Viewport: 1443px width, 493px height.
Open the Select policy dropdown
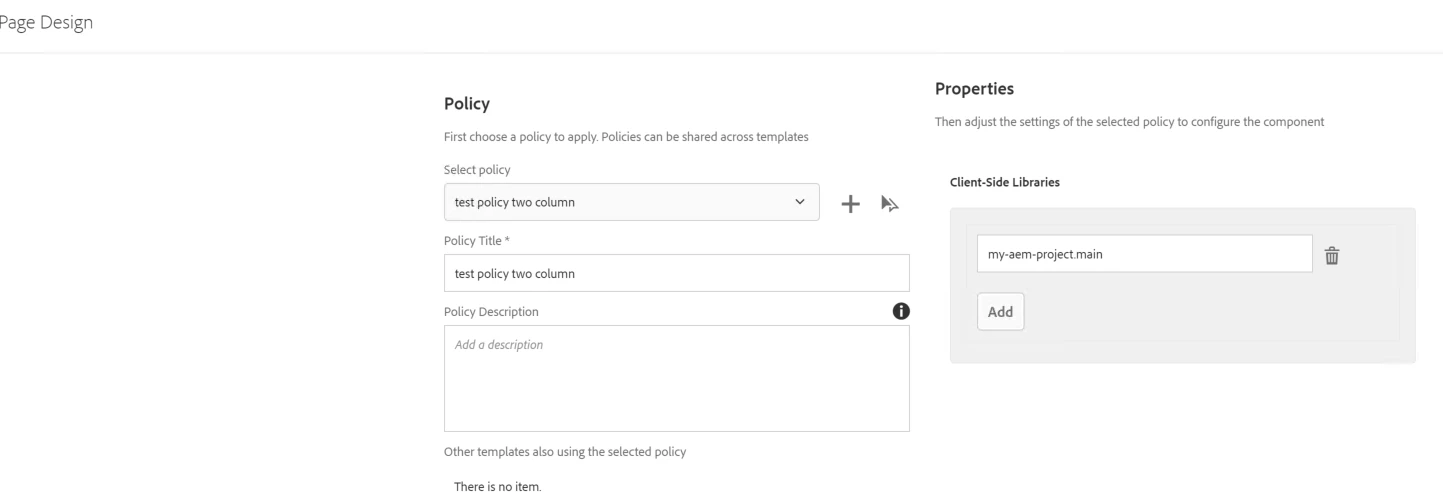click(x=630, y=202)
